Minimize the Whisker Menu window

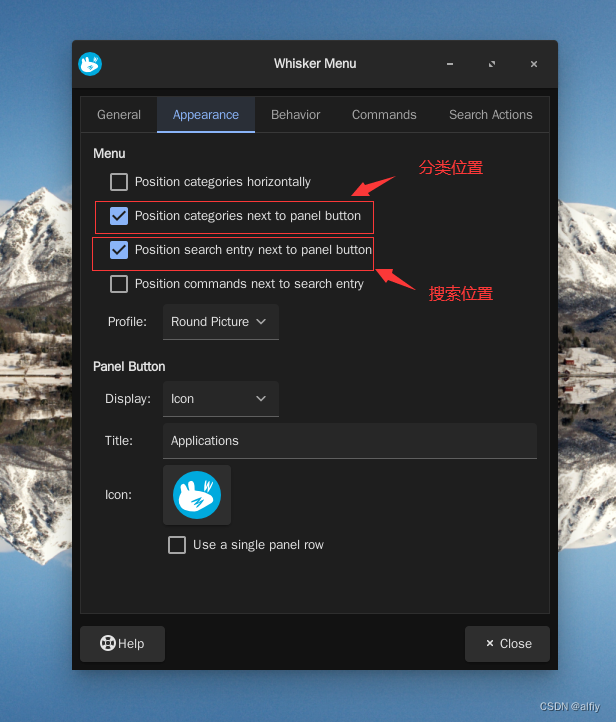click(x=450, y=64)
